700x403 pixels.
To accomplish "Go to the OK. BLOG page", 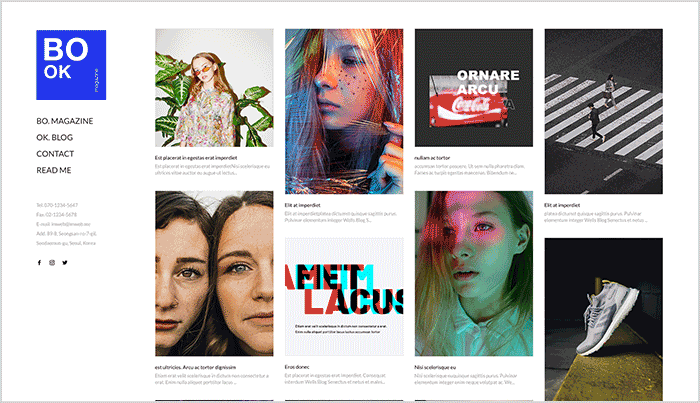I will pyautogui.click(x=54, y=137).
